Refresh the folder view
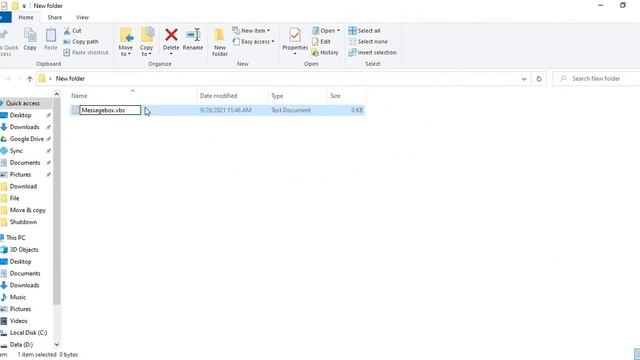This screenshot has width=640, height=360. [x=539, y=79]
